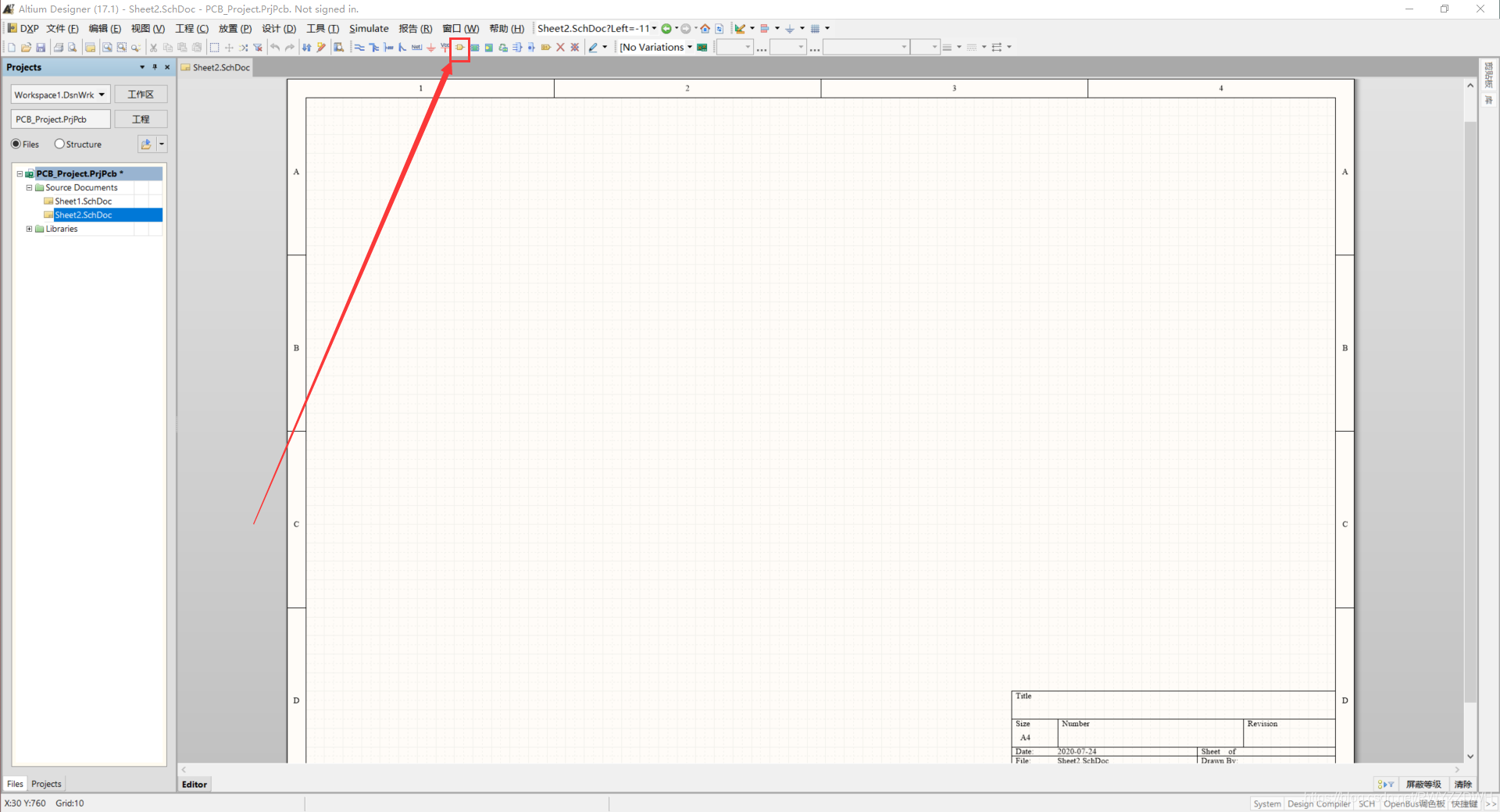
Task: Open the 快捷键 shortcuts status button
Action: point(1465,803)
